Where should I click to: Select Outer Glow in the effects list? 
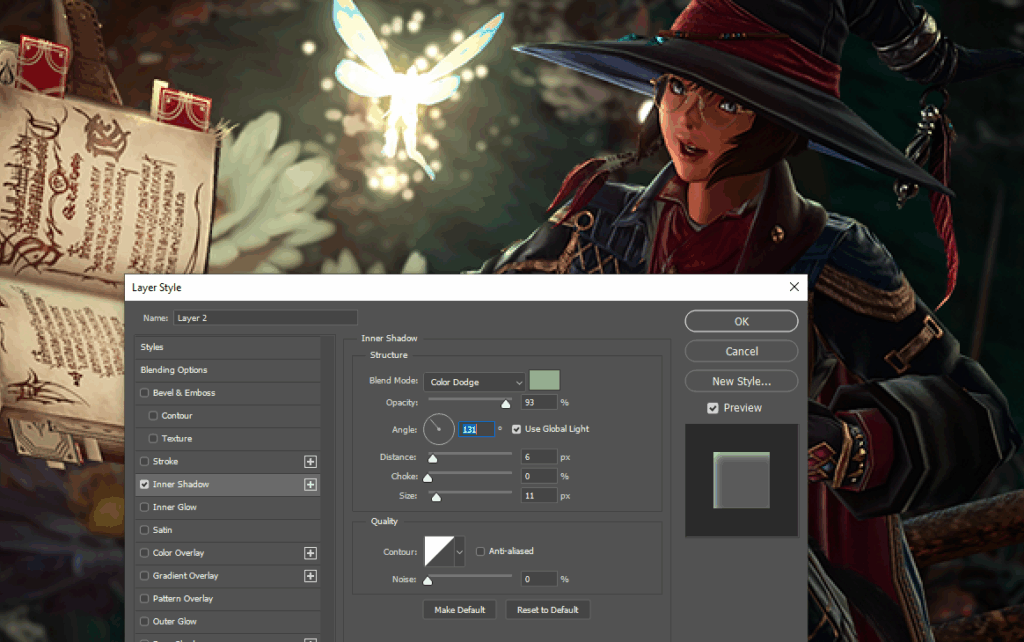pos(176,622)
